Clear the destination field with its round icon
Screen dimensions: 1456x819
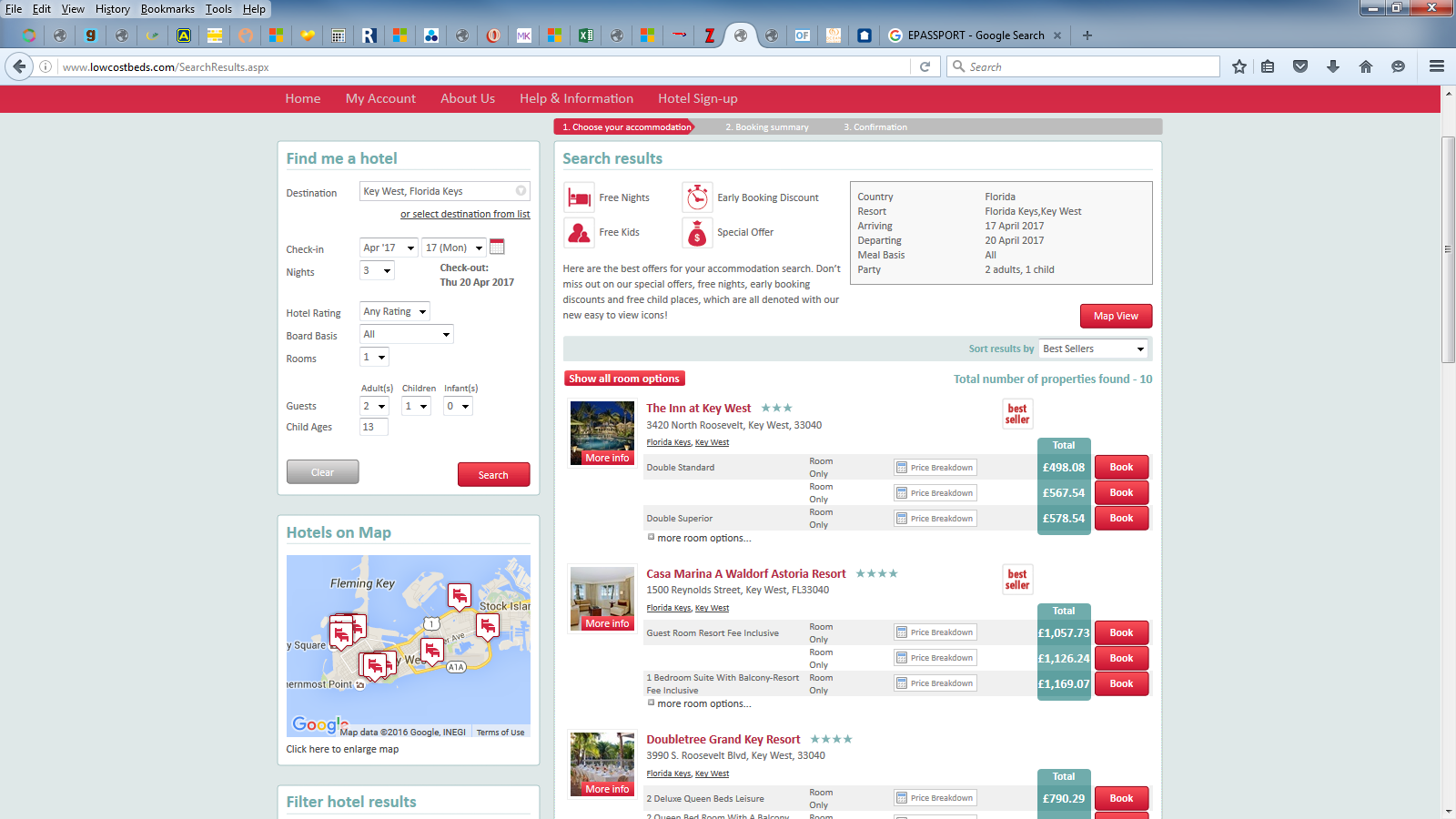(521, 191)
